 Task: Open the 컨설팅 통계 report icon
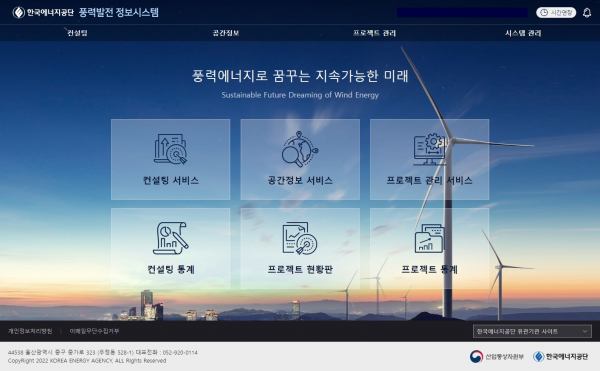pos(171,238)
